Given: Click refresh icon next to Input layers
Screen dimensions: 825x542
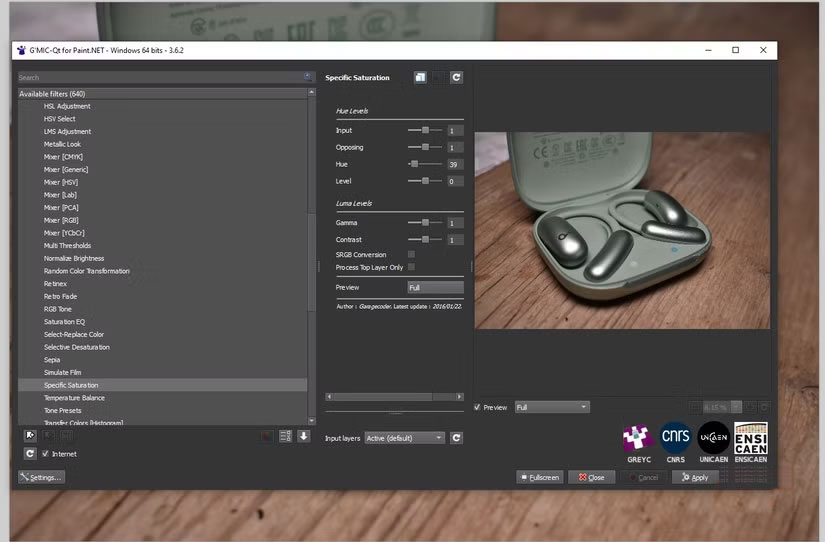Looking at the screenshot, I should [x=456, y=438].
